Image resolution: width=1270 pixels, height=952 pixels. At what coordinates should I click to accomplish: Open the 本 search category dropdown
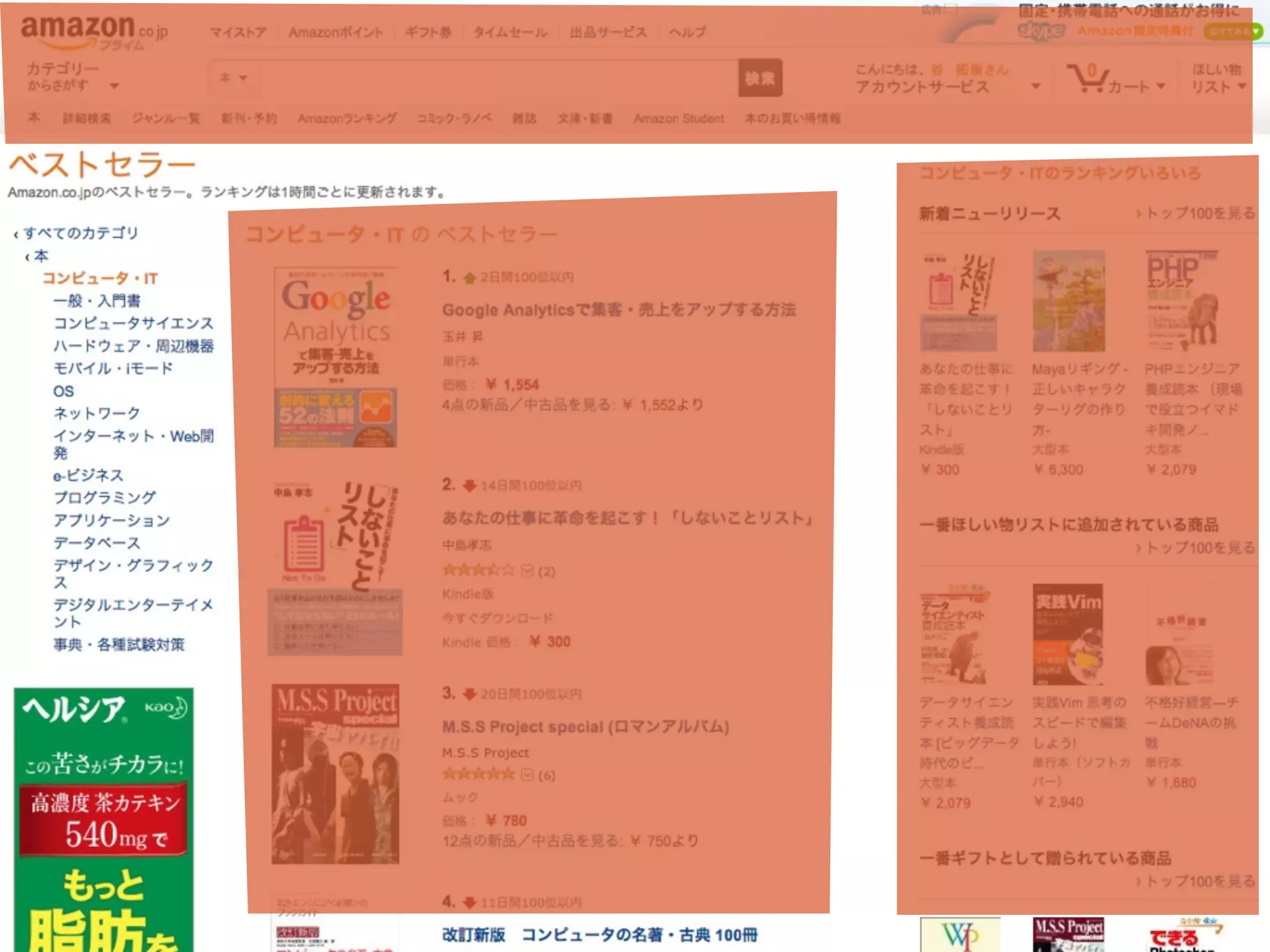click(x=233, y=78)
